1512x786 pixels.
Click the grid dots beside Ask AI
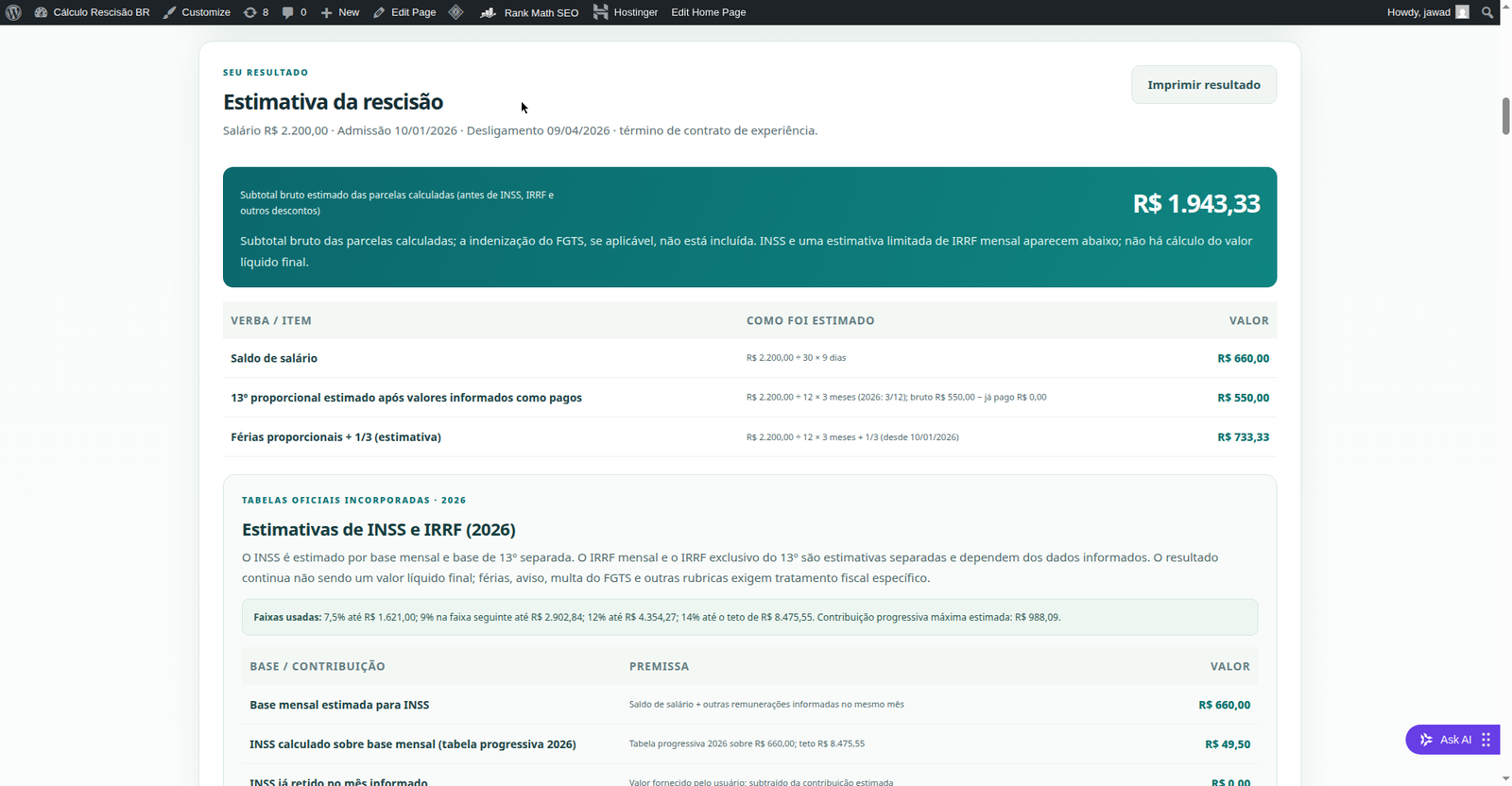tap(1486, 740)
